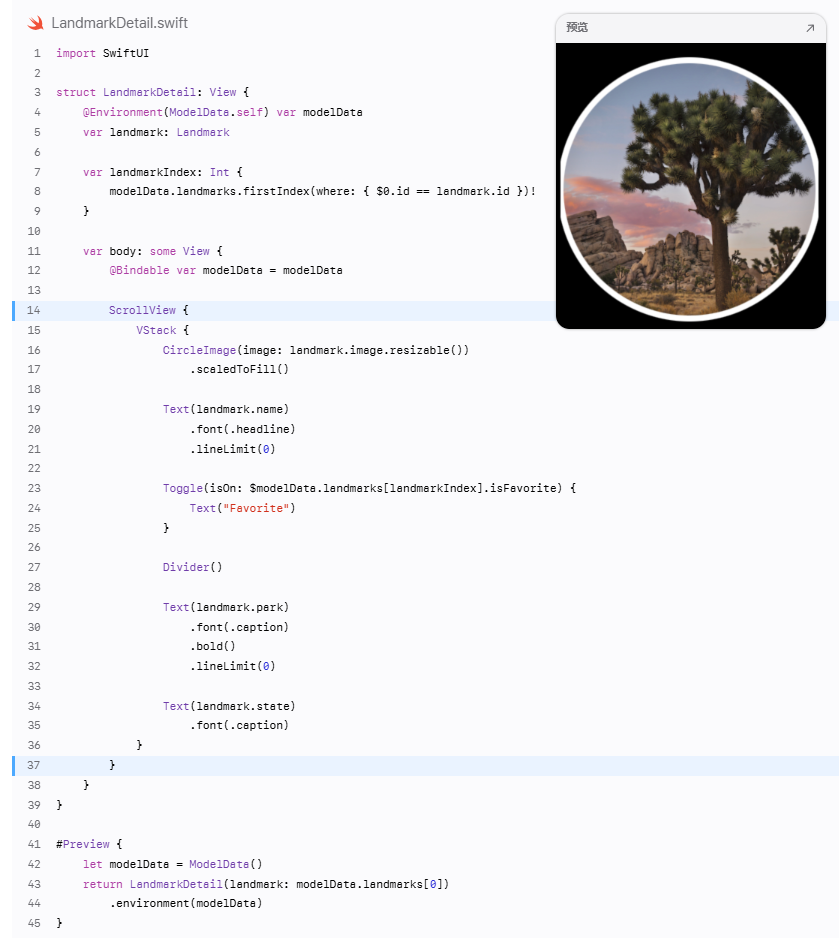Image resolution: width=839 pixels, height=938 pixels.
Task: Click the 'Text(landmark.park)' line
Action: pyautogui.click(x=226, y=607)
